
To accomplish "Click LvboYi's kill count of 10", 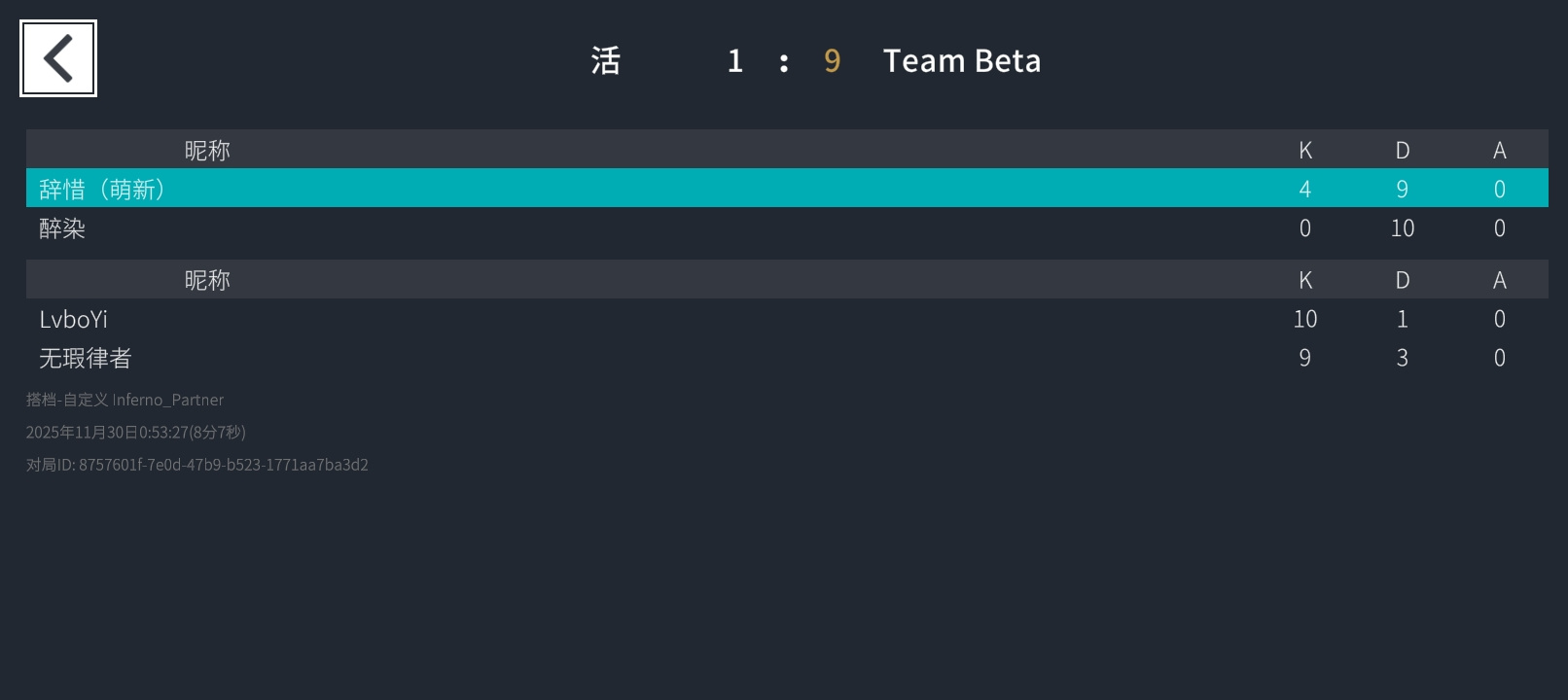I will coord(1305,319).
